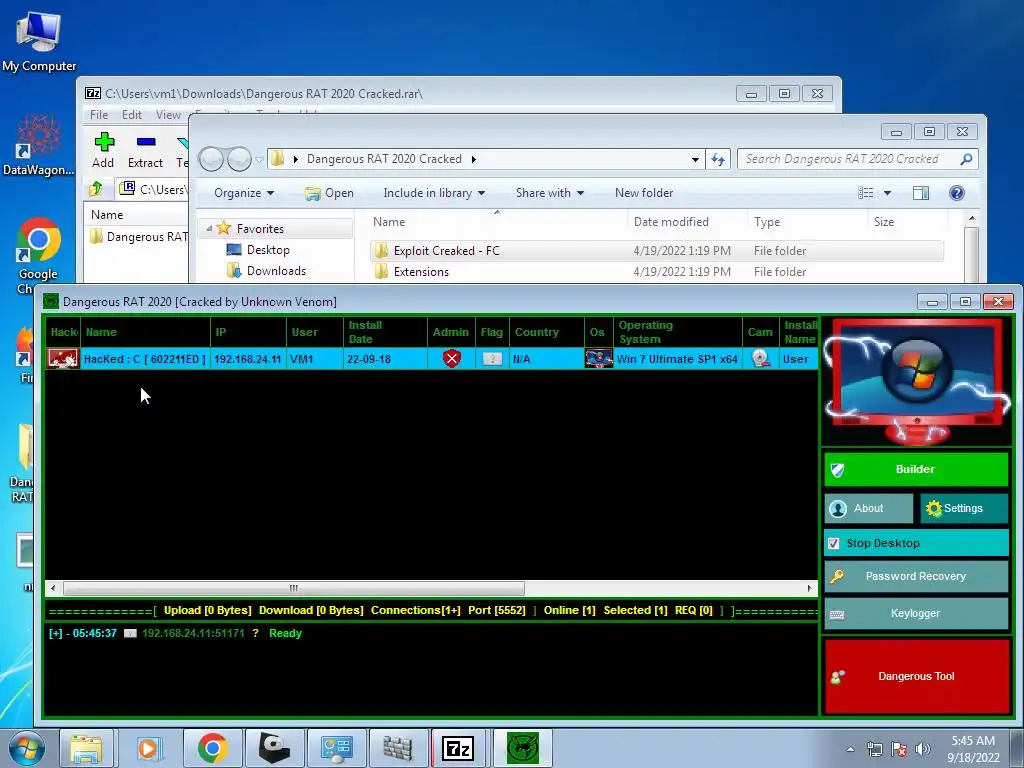Open the Windows Start menu orb
The height and width of the screenshot is (768, 1024).
[x=27, y=748]
